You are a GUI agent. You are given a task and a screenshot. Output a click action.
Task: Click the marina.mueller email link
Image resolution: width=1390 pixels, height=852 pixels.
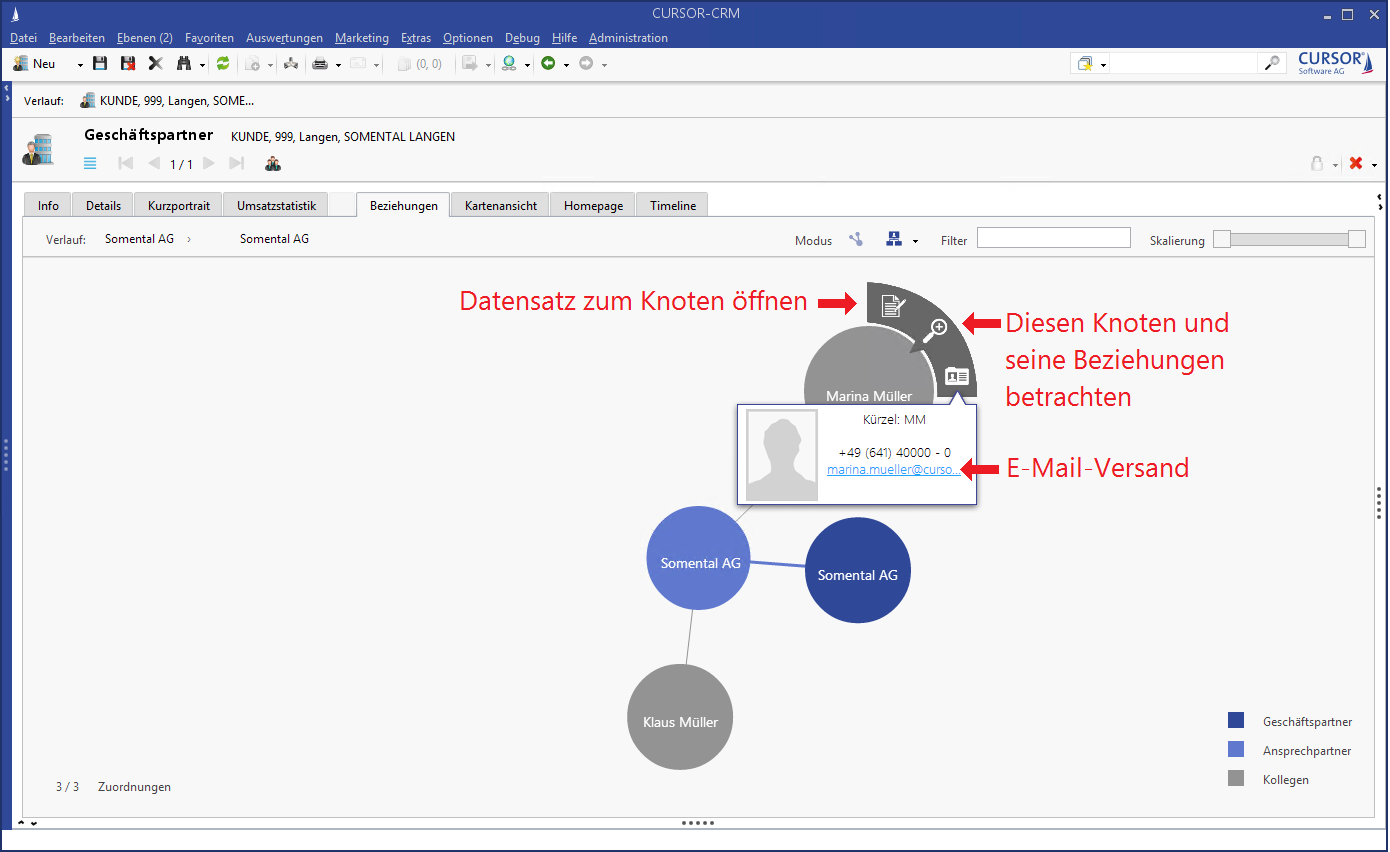[893, 470]
